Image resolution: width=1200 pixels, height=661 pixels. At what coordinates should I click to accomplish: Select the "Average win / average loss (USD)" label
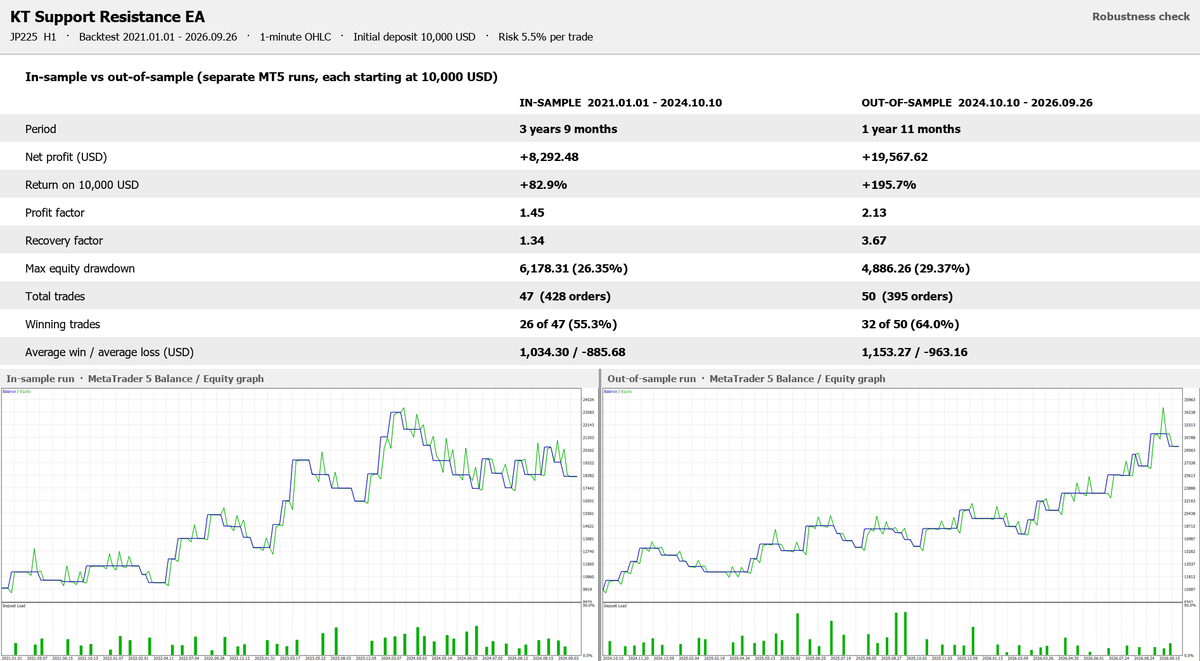point(109,353)
